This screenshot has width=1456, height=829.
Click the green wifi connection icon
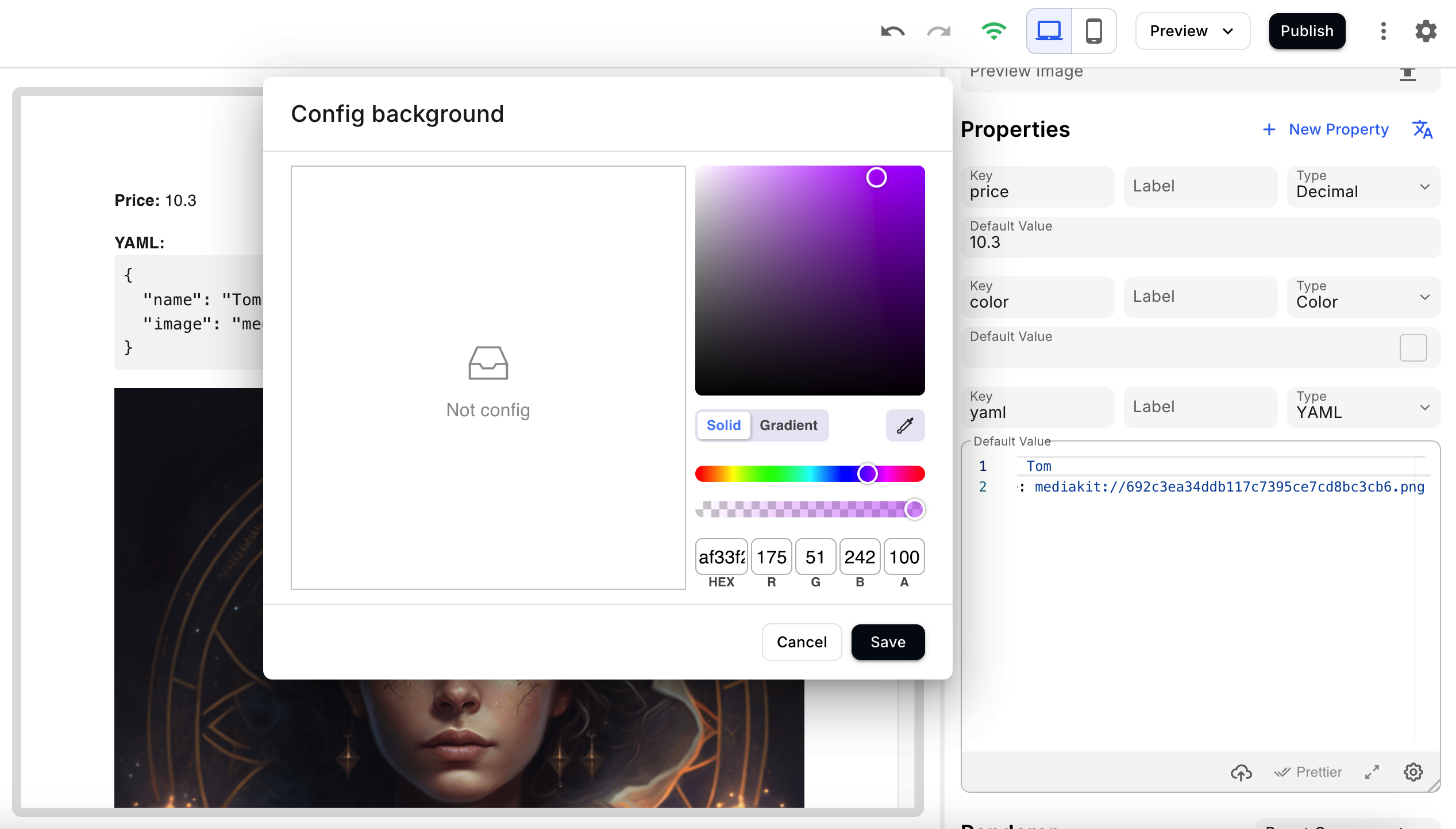(x=993, y=31)
